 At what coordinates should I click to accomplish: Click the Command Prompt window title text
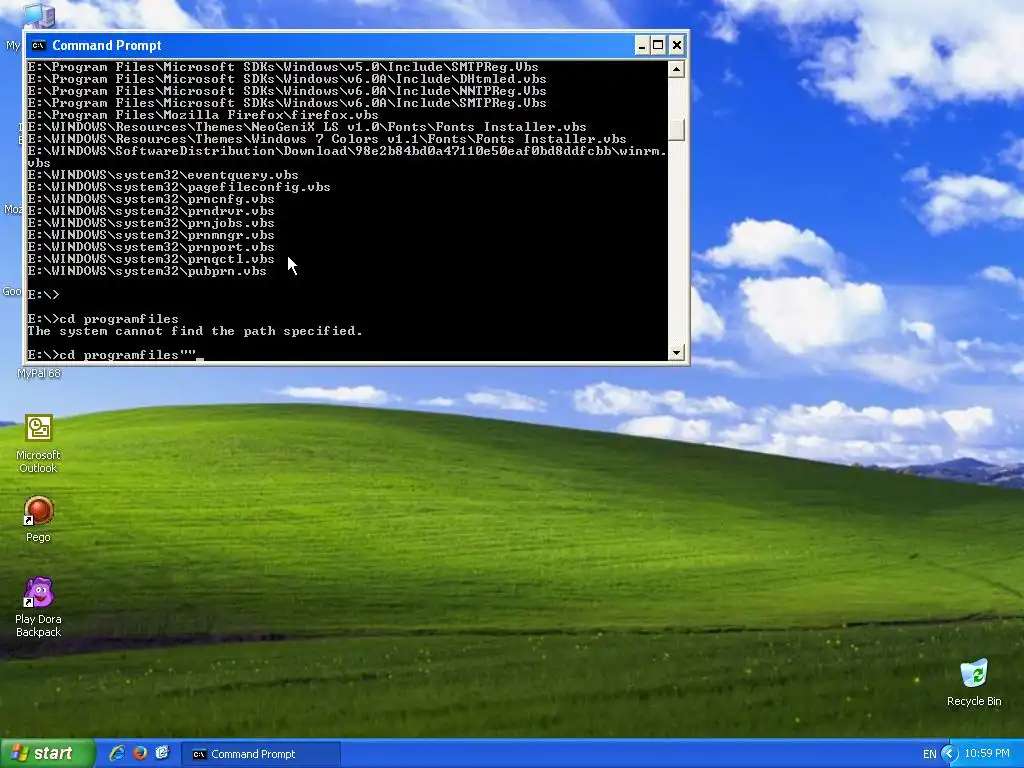click(x=106, y=45)
